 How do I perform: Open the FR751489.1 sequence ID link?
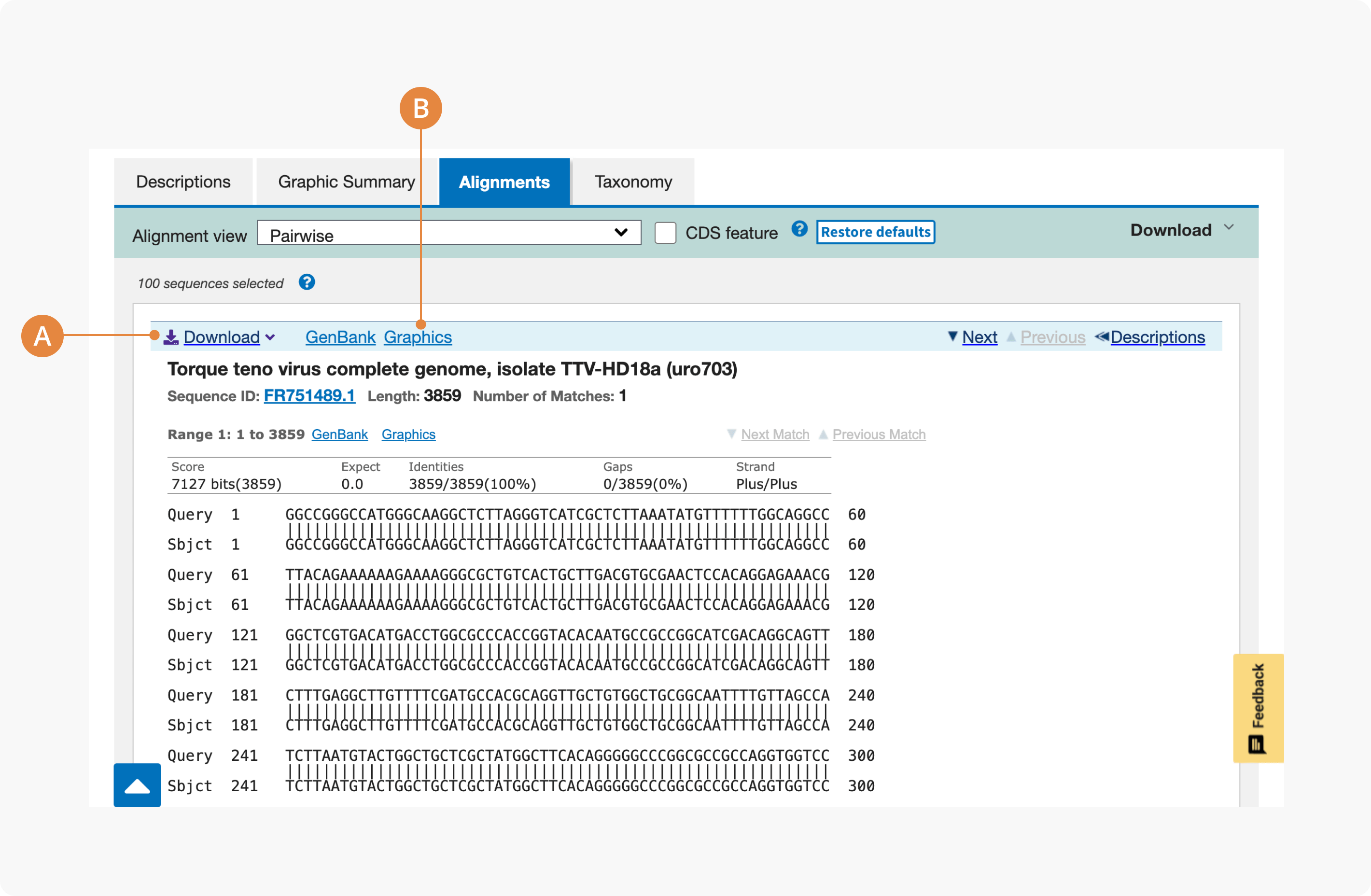(x=309, y=396)
